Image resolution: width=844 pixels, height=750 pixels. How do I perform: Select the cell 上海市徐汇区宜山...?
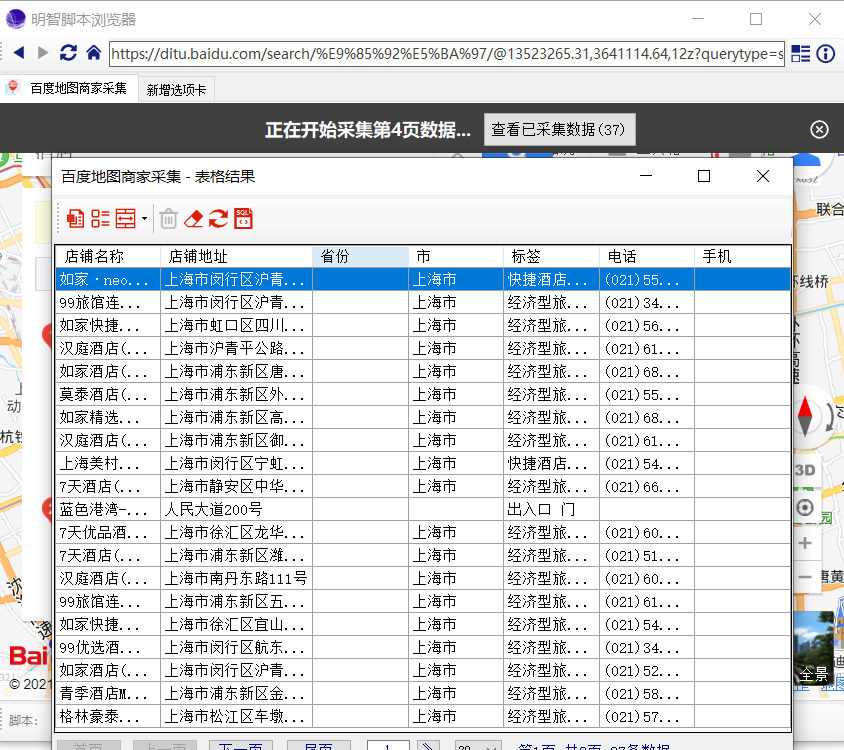[x=236, y=625]
